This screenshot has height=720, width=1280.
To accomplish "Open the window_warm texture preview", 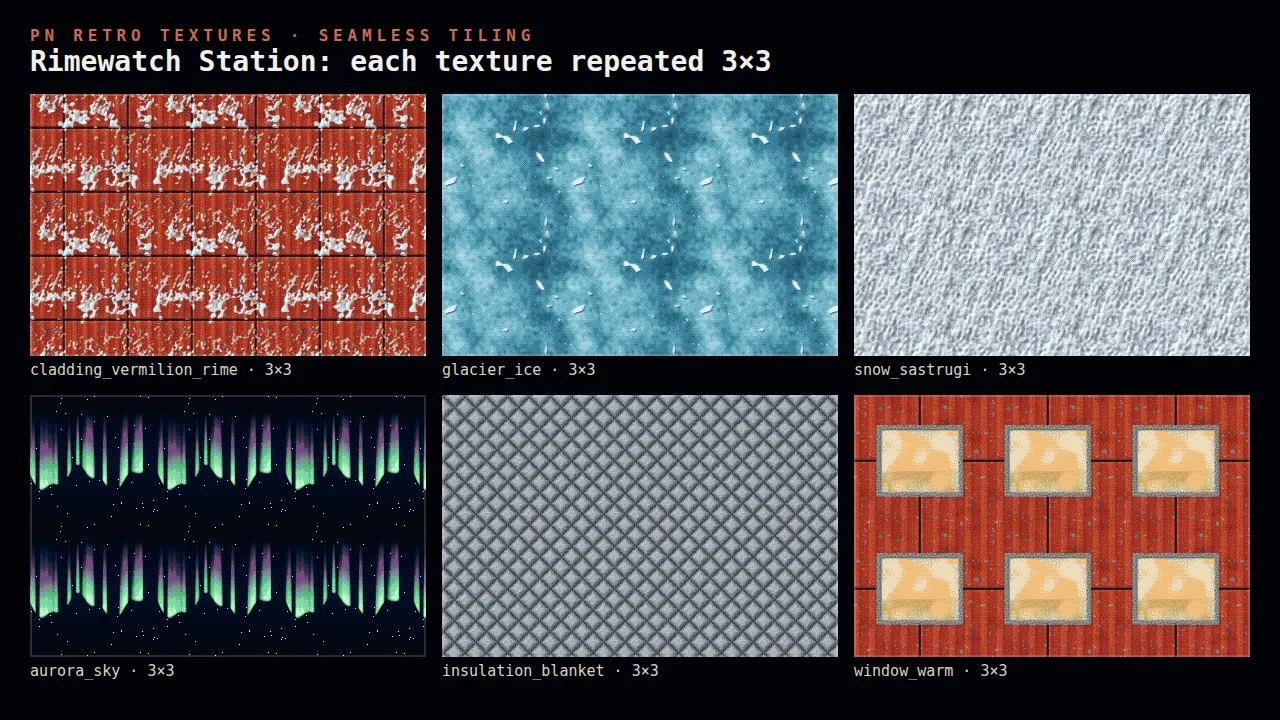I will click(1052, 526).
